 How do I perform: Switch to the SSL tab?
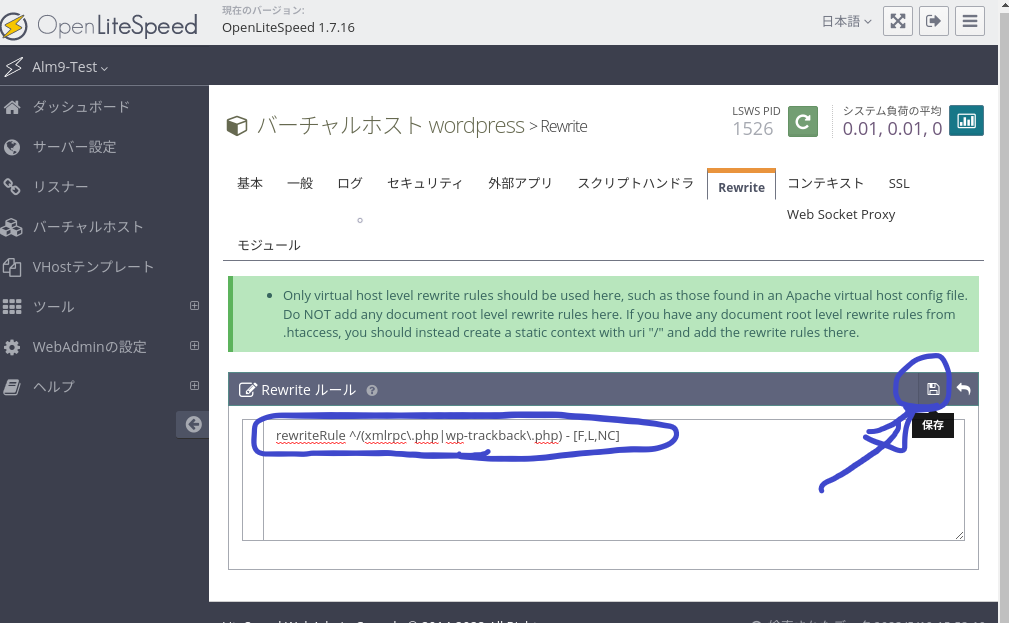click(899, 183)
